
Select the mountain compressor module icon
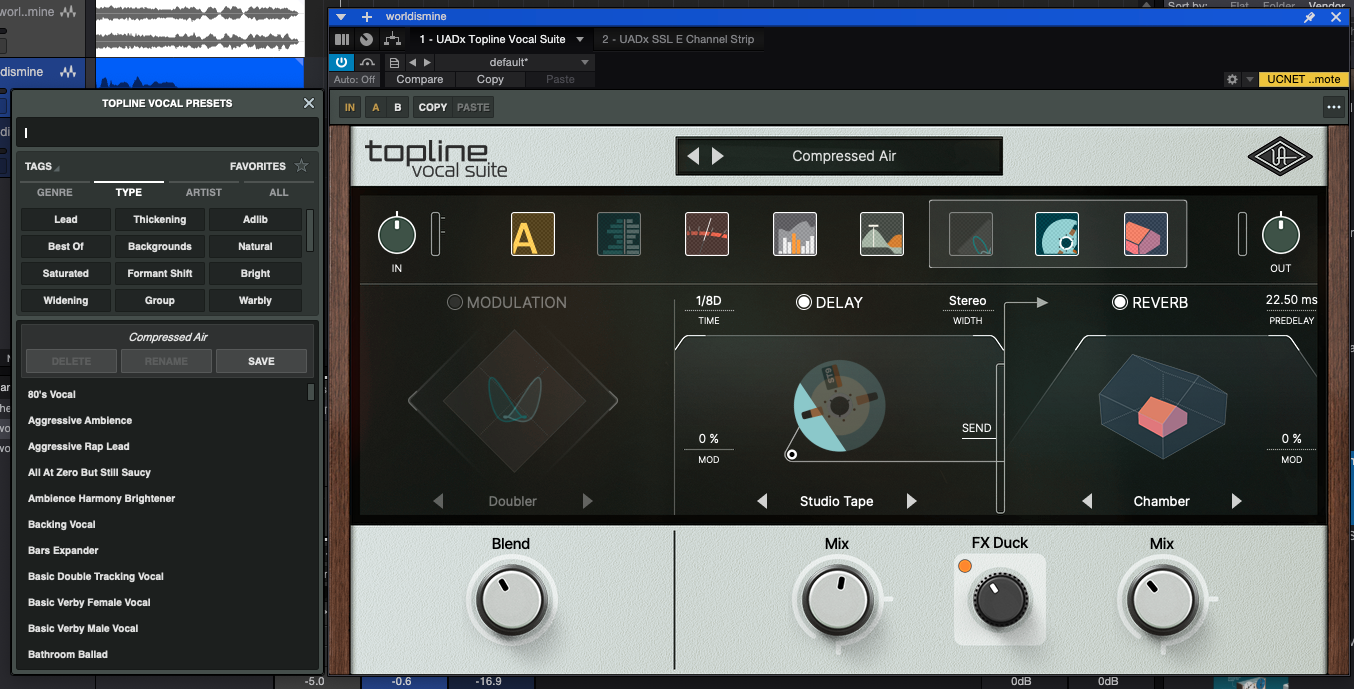tap(882, 234)
